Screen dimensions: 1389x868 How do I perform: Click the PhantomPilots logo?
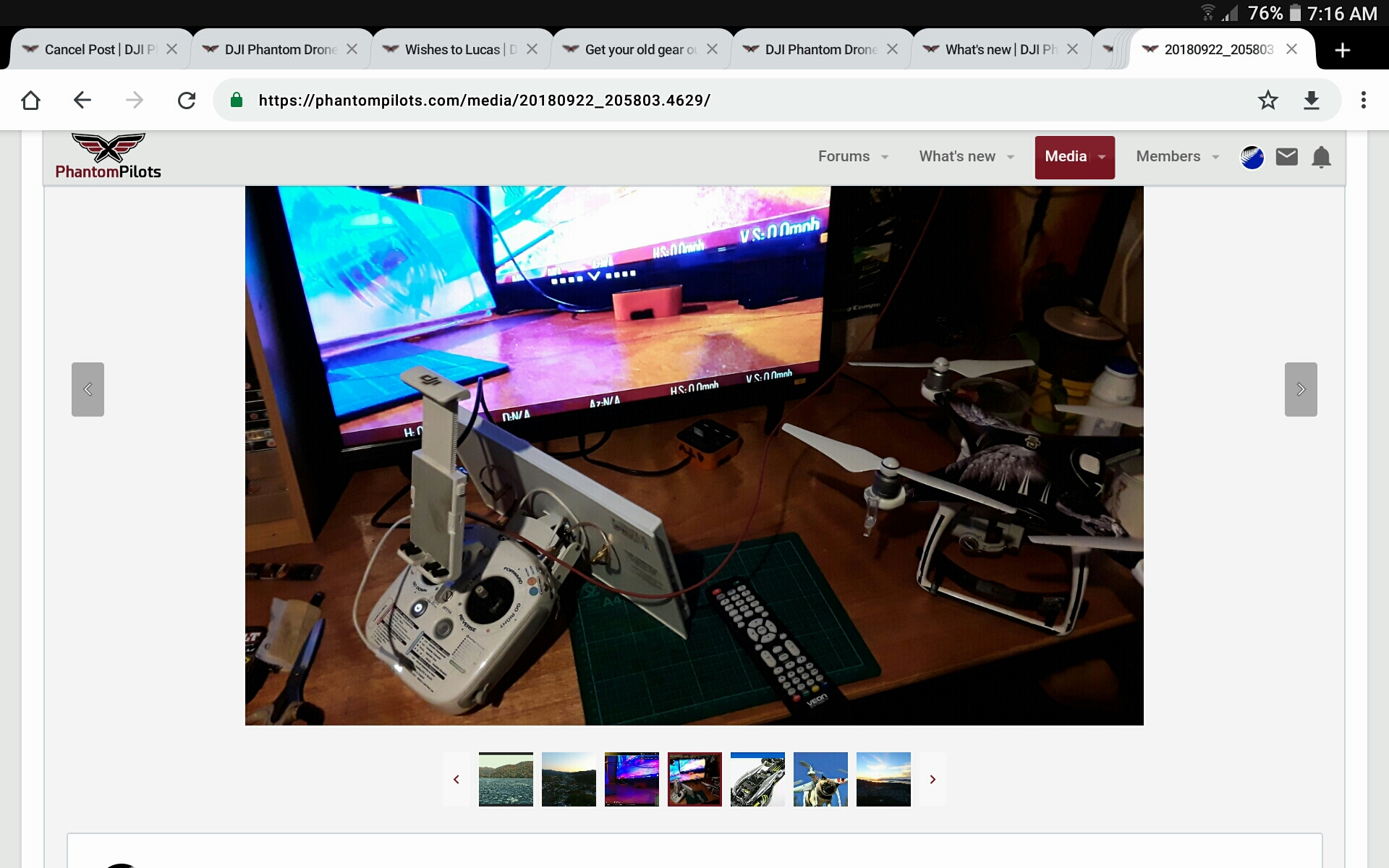(x=109, y=156)
